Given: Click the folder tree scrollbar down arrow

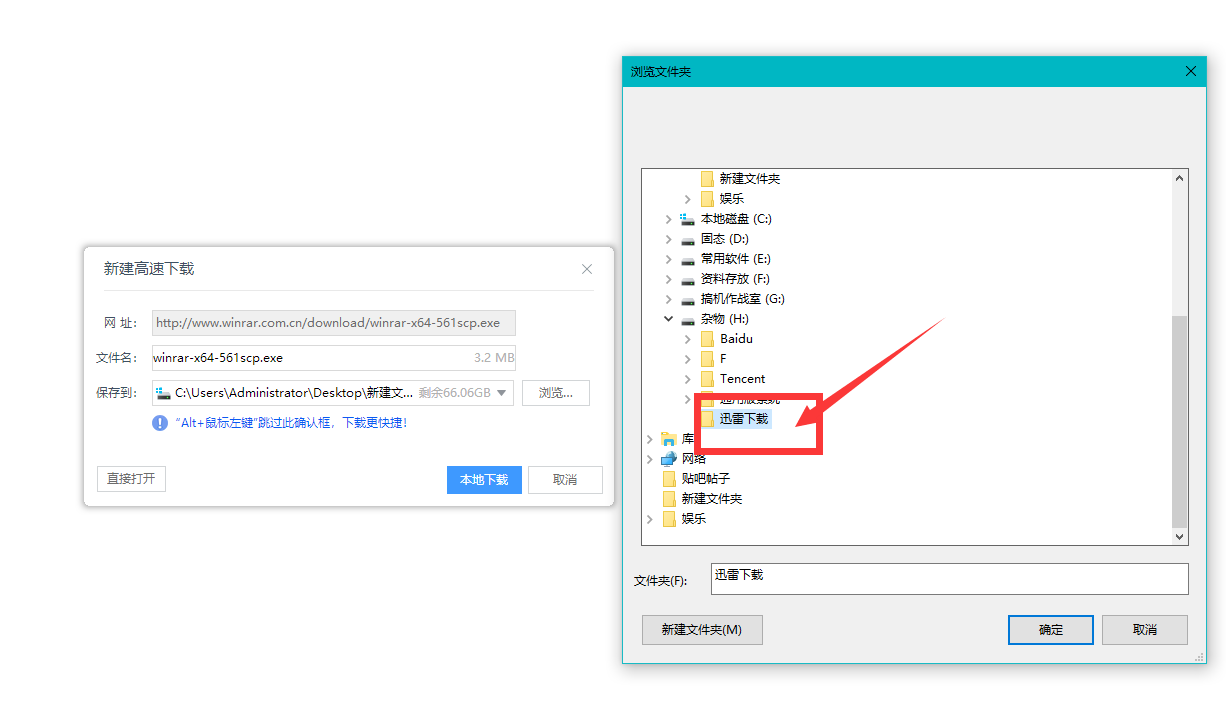Looking at the screenshot, I should click(1180, 537).
